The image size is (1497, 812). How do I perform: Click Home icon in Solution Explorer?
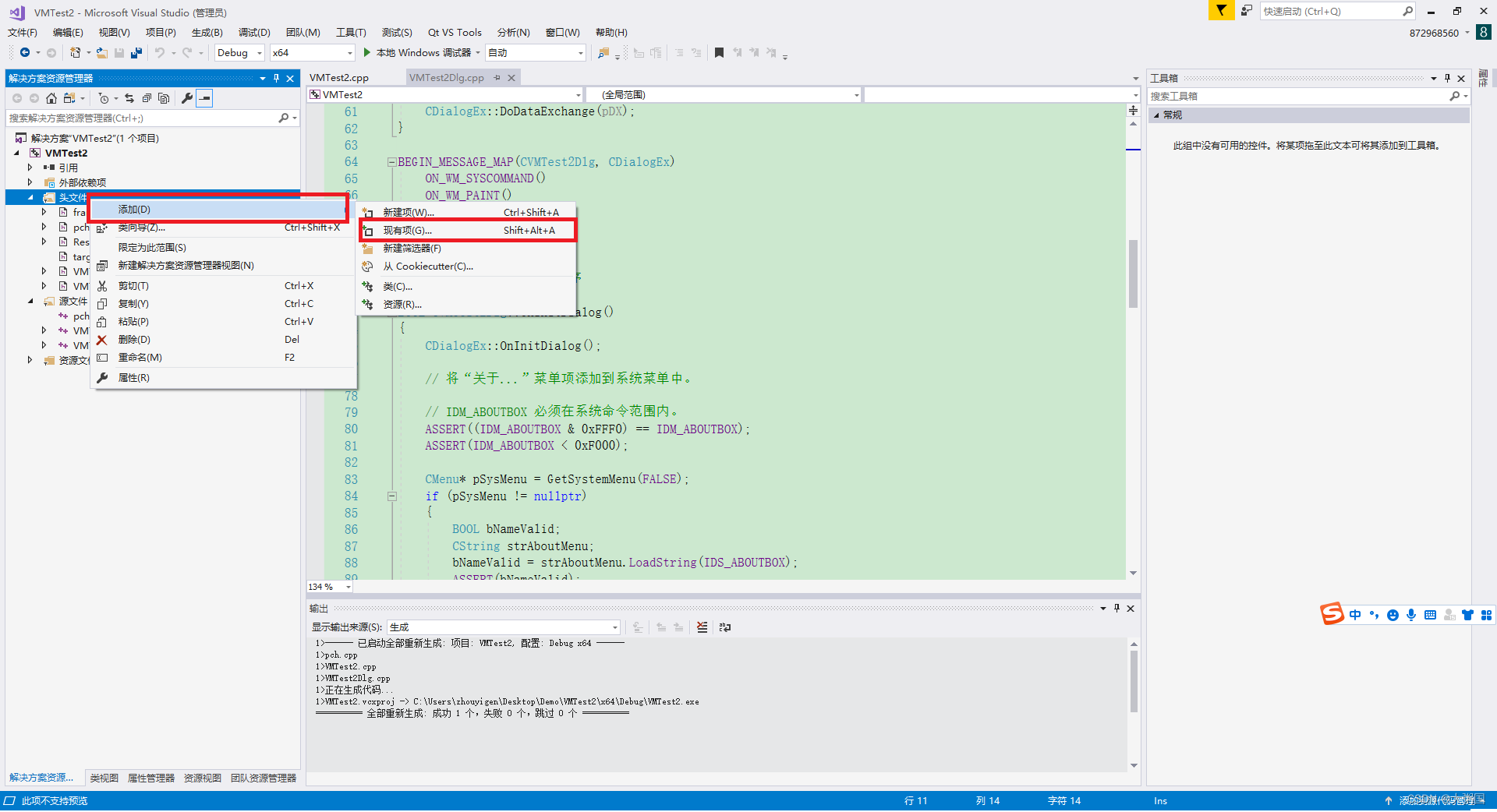click(x=51, y=98)
